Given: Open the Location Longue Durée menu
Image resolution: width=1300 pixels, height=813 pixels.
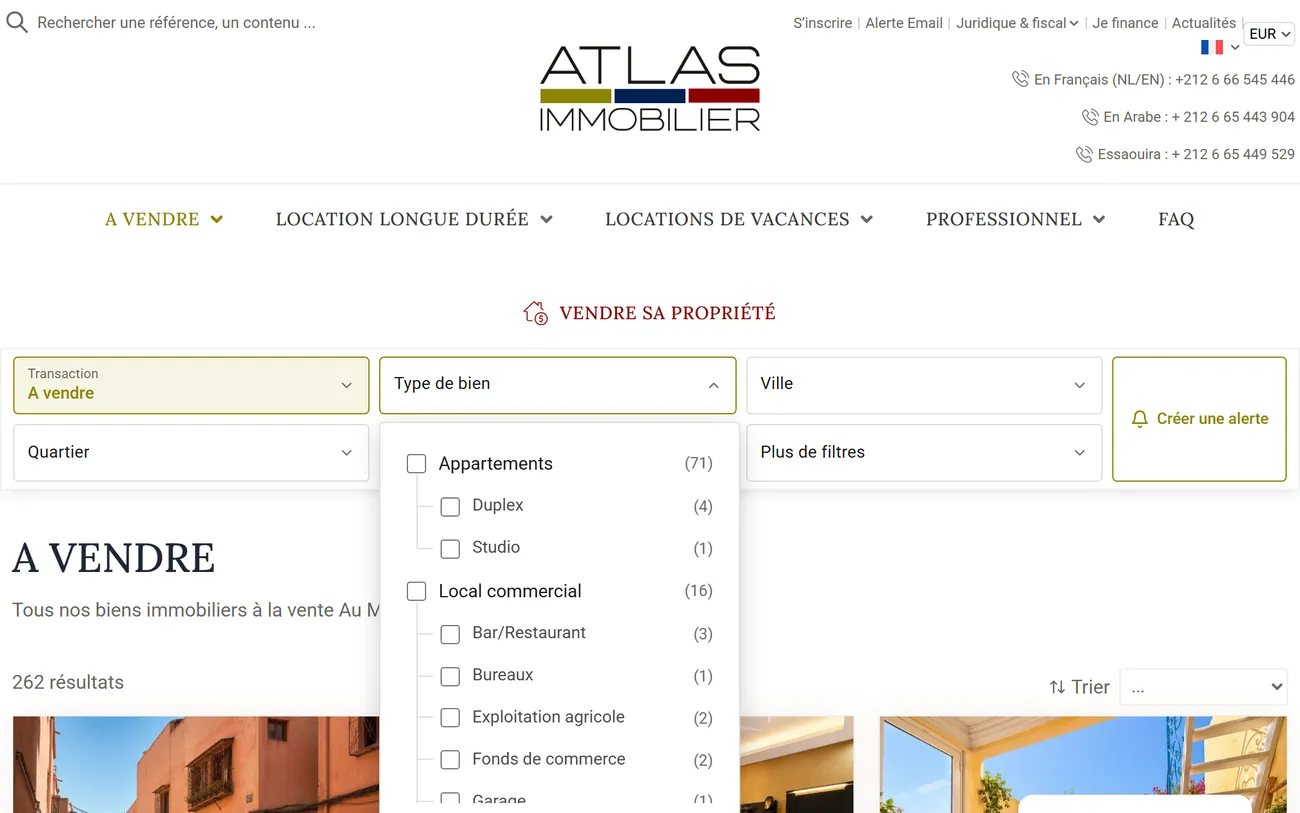Looking at the screenshot, I should pyautogui.click(x=414, y=219).
